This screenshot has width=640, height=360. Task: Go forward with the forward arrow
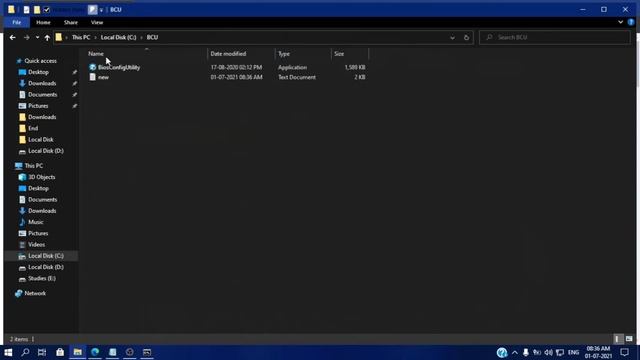(x=27, y=38)
